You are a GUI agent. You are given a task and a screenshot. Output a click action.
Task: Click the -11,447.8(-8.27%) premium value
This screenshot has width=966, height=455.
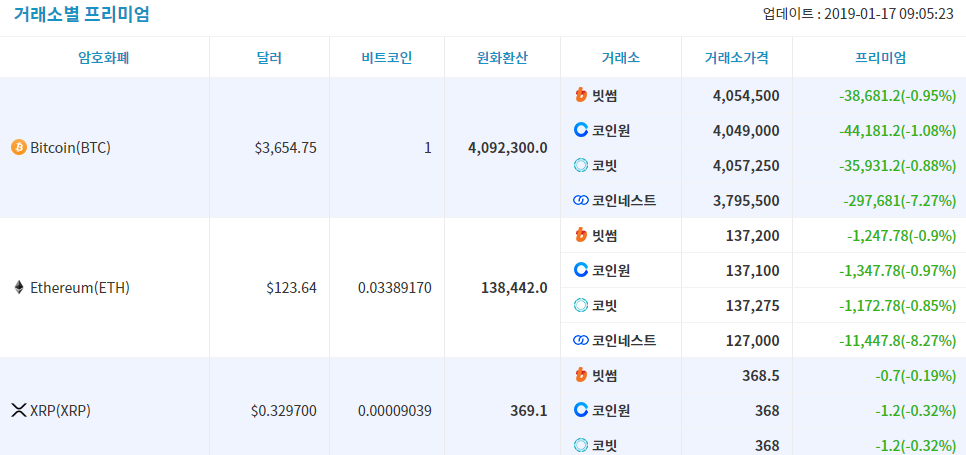(x=898, y=341)
